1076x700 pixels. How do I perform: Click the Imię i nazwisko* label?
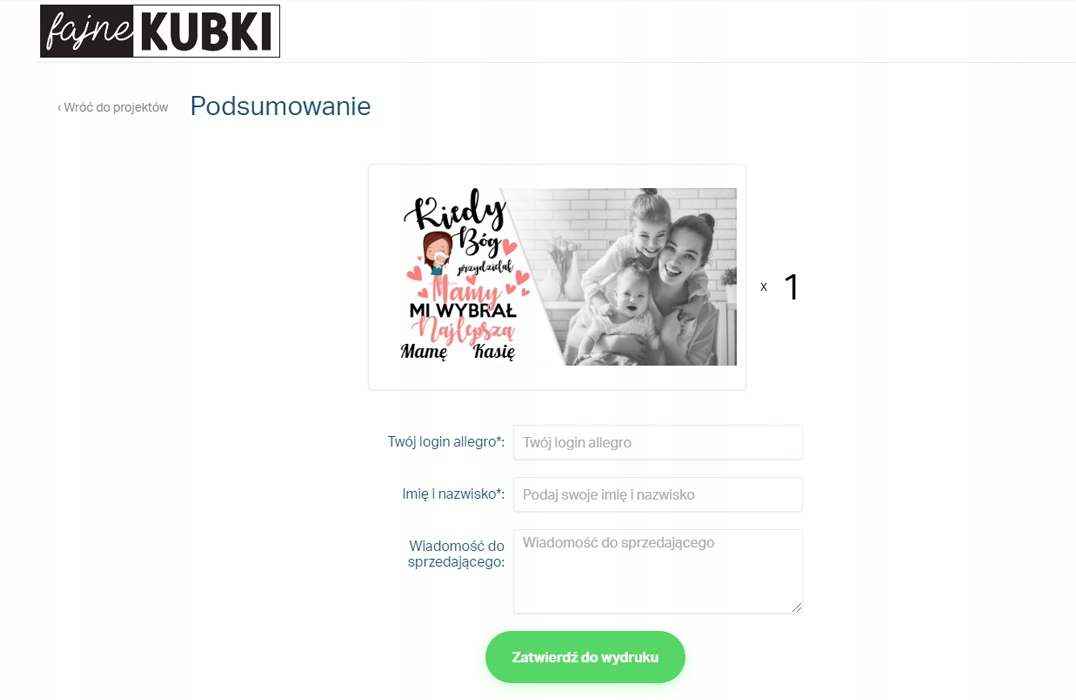454,494
